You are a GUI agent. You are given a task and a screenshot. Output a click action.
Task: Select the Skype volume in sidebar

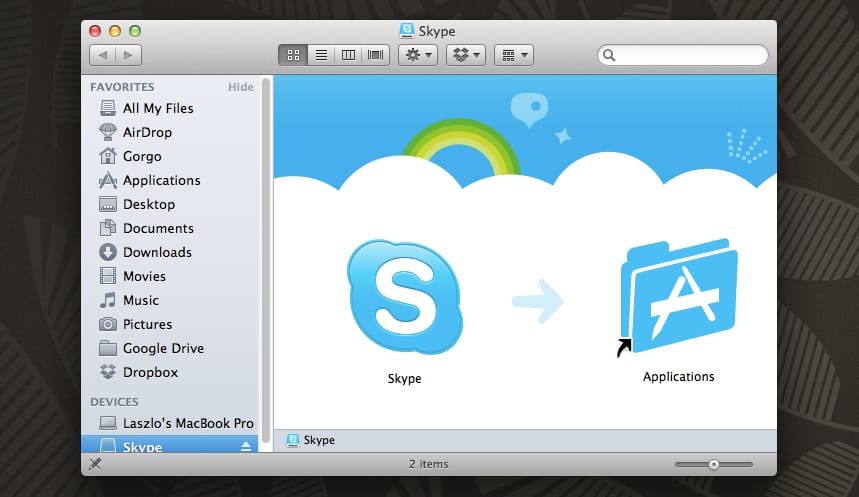[x=170, y=444]
